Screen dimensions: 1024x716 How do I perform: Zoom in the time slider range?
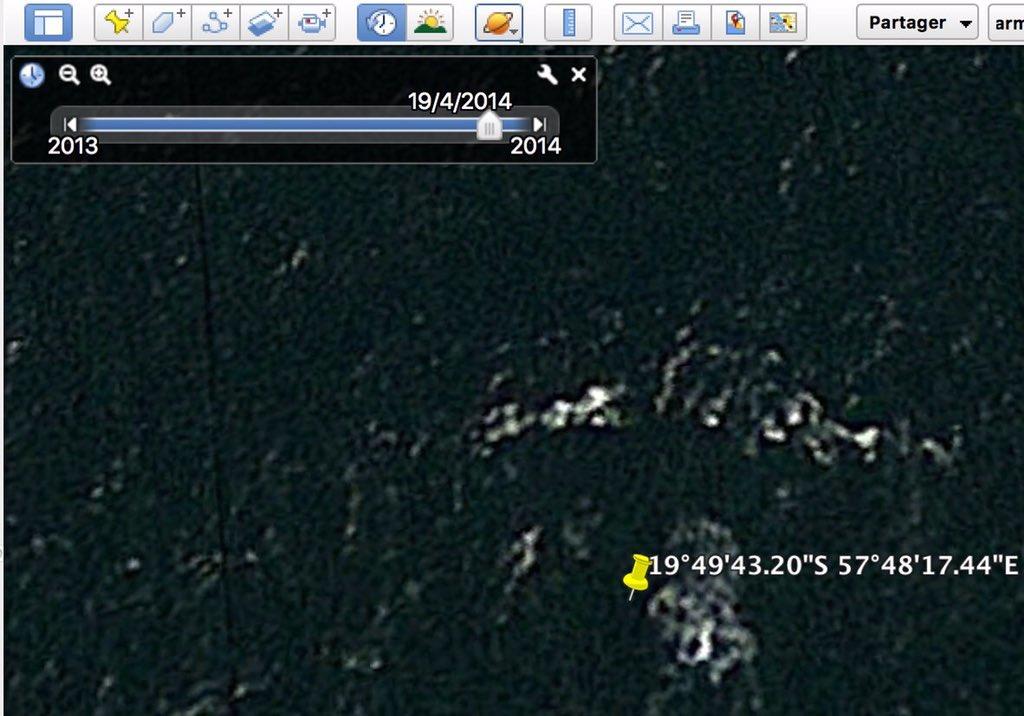tap(101, 75)
